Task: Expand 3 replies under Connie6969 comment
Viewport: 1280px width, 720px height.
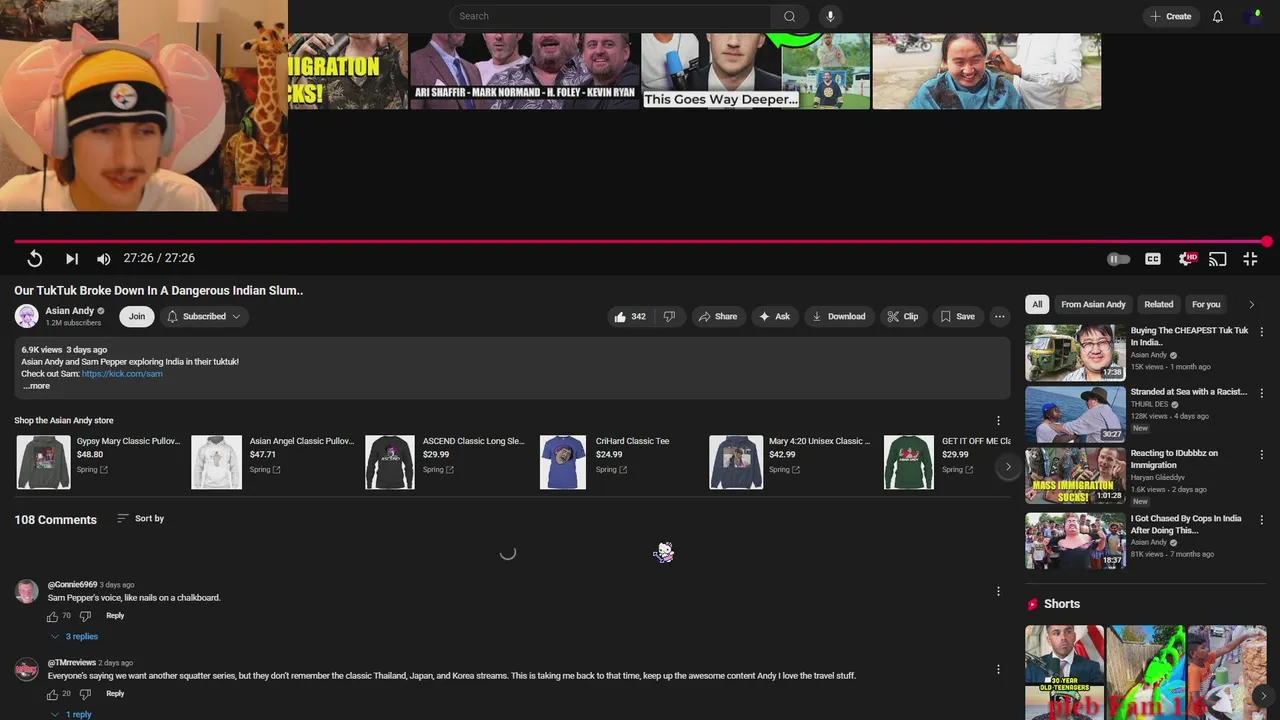Action: [x=74, y=637]
